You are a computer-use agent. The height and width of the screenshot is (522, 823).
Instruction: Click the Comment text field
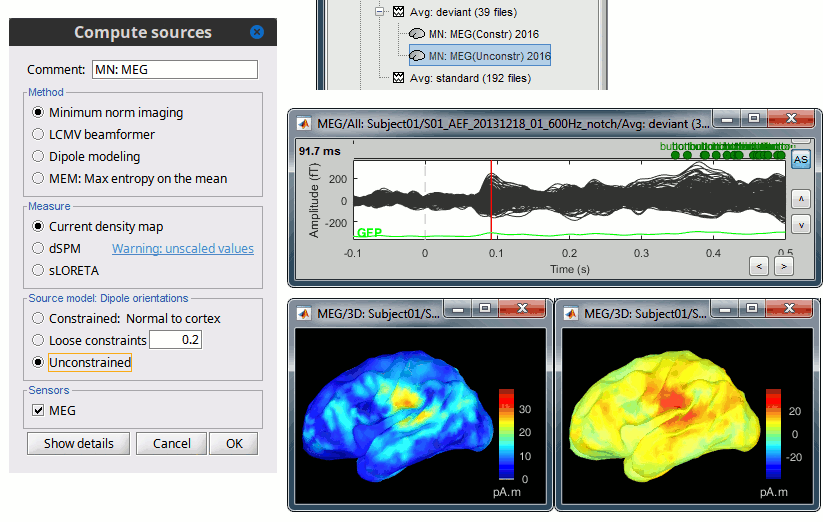(173, 70)
